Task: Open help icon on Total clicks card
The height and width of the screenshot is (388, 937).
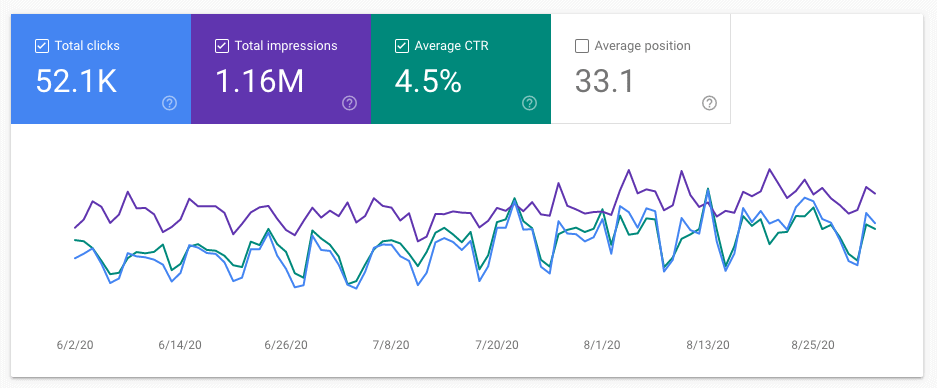Action: pos(170,103)
